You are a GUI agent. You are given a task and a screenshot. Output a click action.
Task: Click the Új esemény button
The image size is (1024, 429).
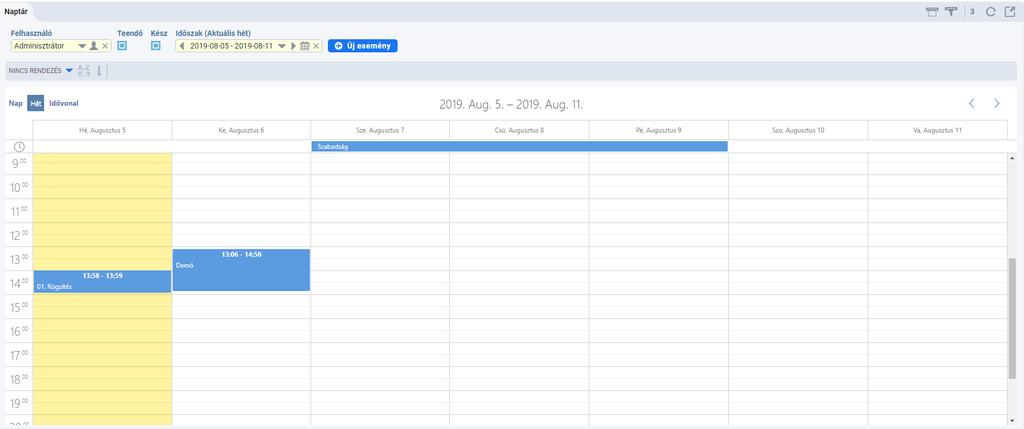[x=362, y=46]
